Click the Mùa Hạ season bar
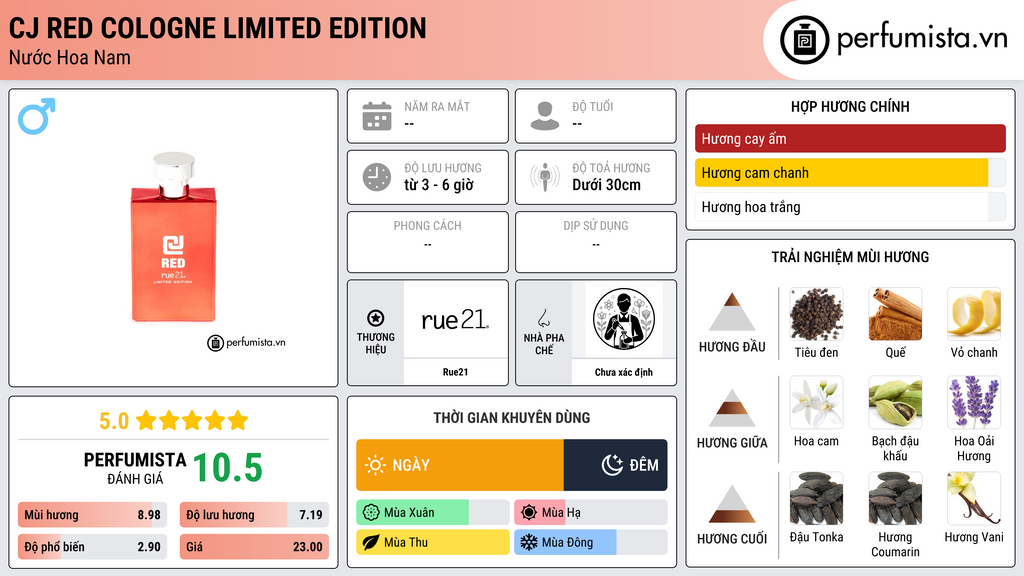Viewport: 1024px width, 576px height. (x=590, y=513)
